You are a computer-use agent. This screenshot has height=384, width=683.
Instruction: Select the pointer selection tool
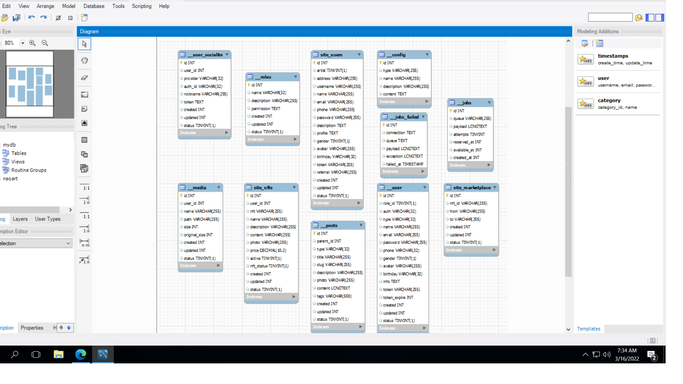coord(85,44)
